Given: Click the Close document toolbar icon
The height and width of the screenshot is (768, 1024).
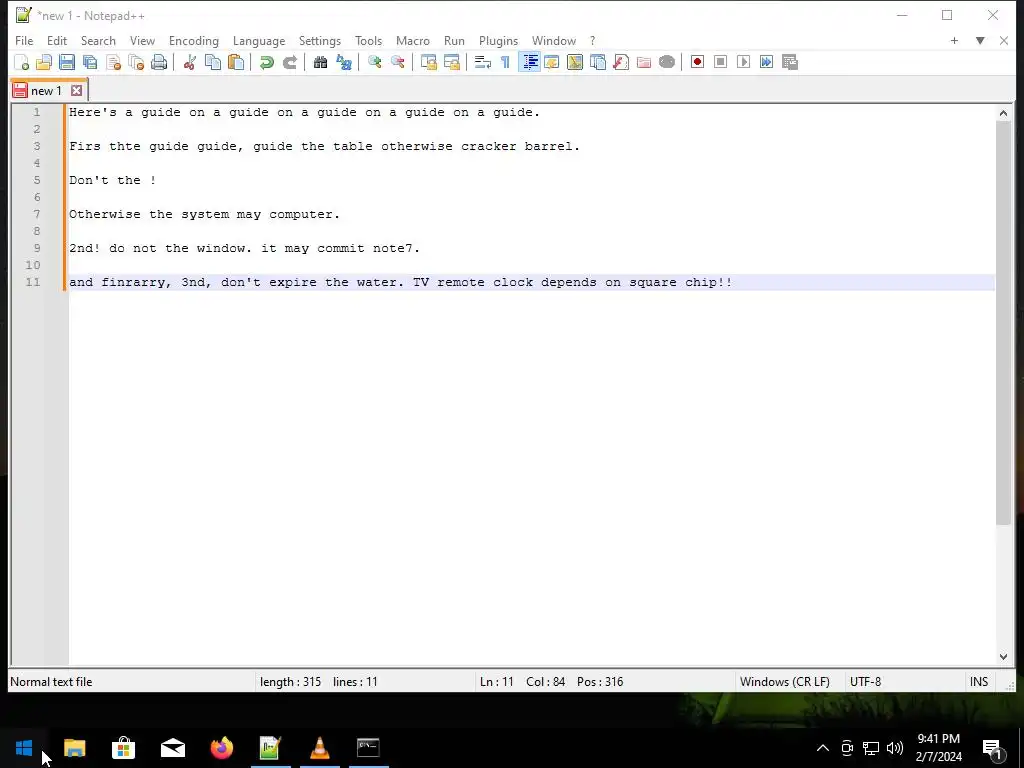Looking at the screenshot, I should (113, 62).
